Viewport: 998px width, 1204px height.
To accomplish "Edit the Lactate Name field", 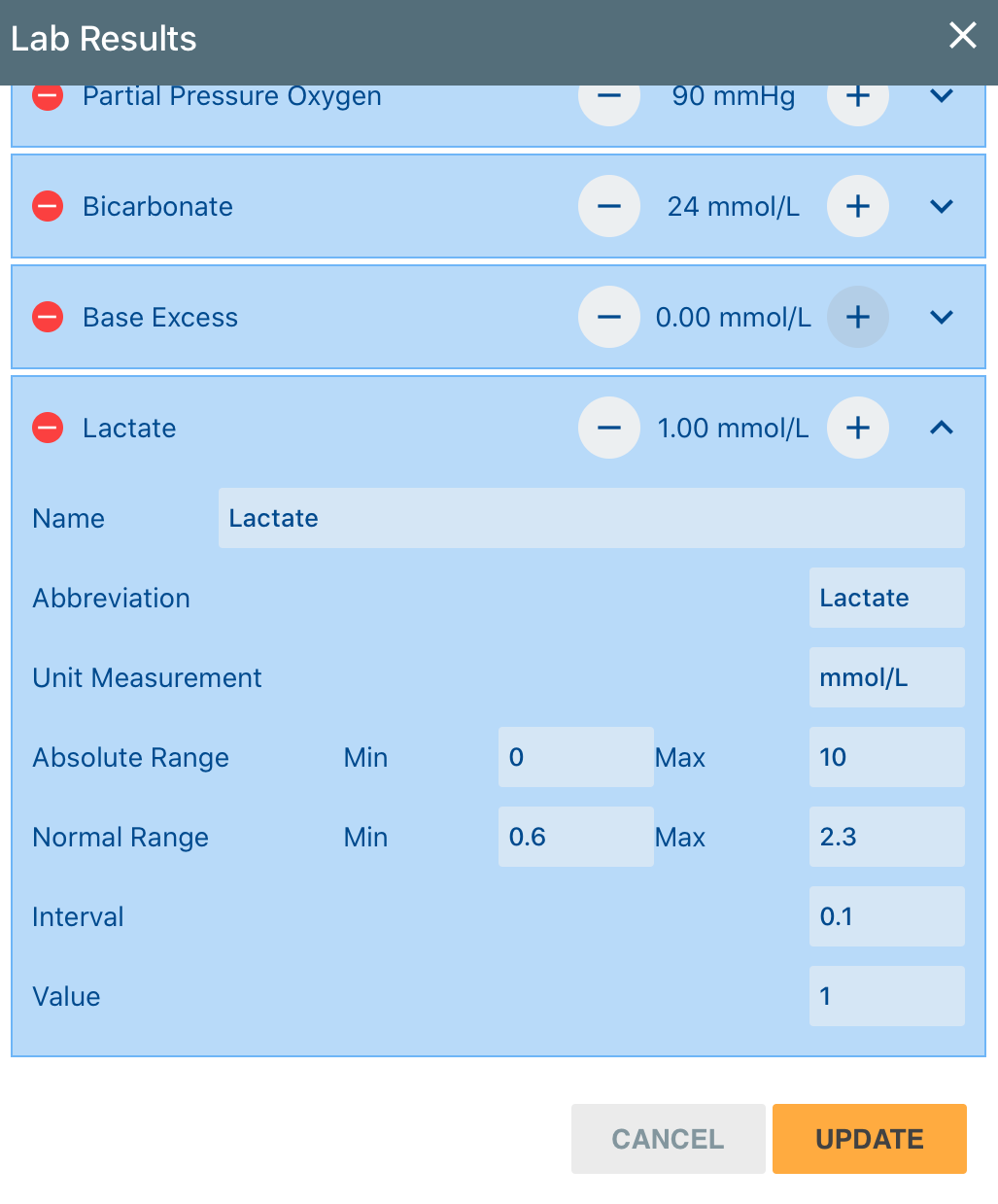I will pyautogui.click(x=591, y=518).
